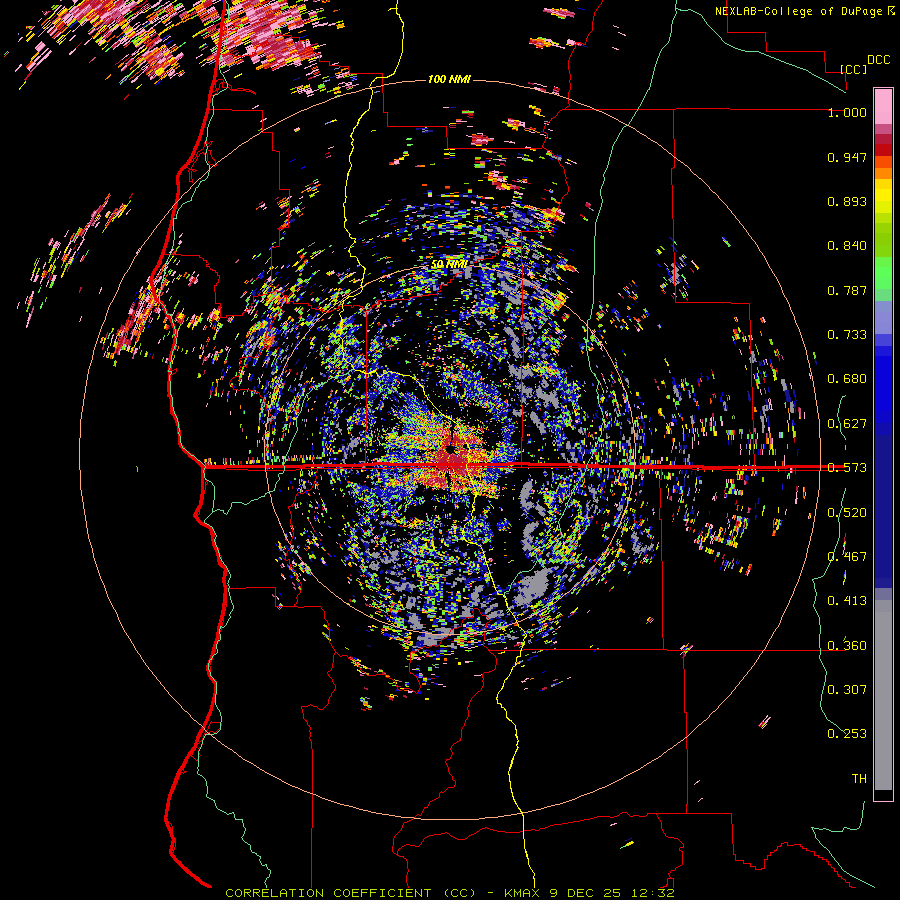
Task: Select the 0.253 scale value
Action: (x=847, y=734)
